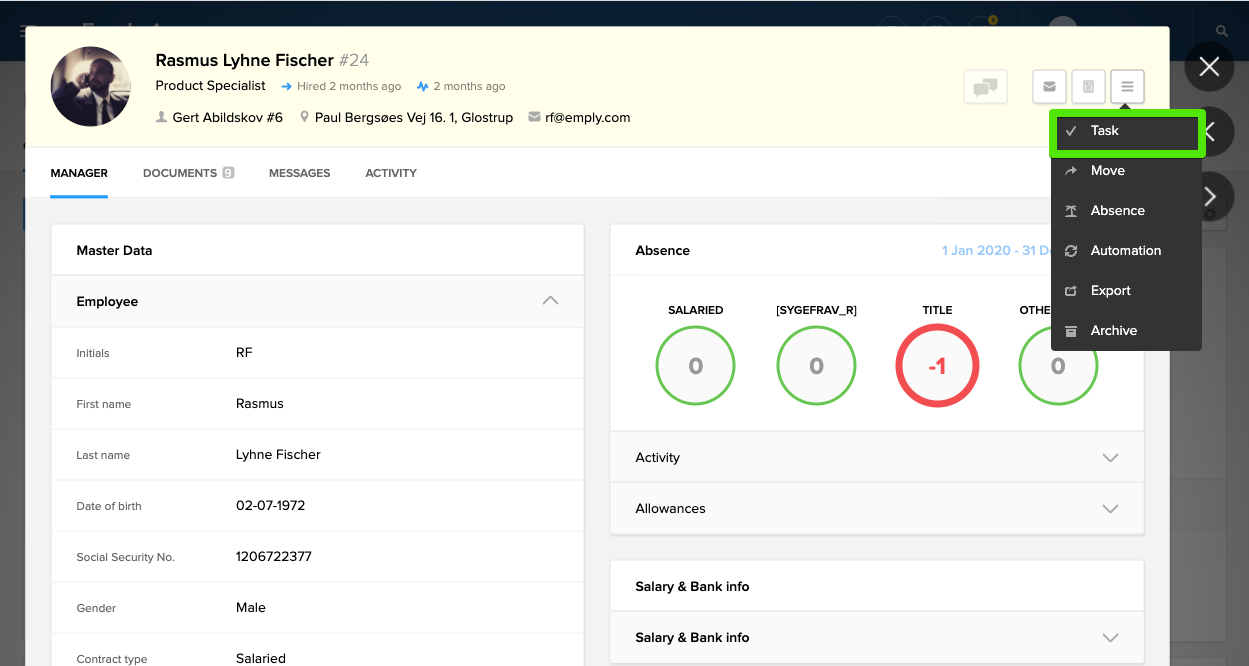Screen dimensions: 1249x666
Task: Click the envelope email icon
Action: pos(1048,87)
